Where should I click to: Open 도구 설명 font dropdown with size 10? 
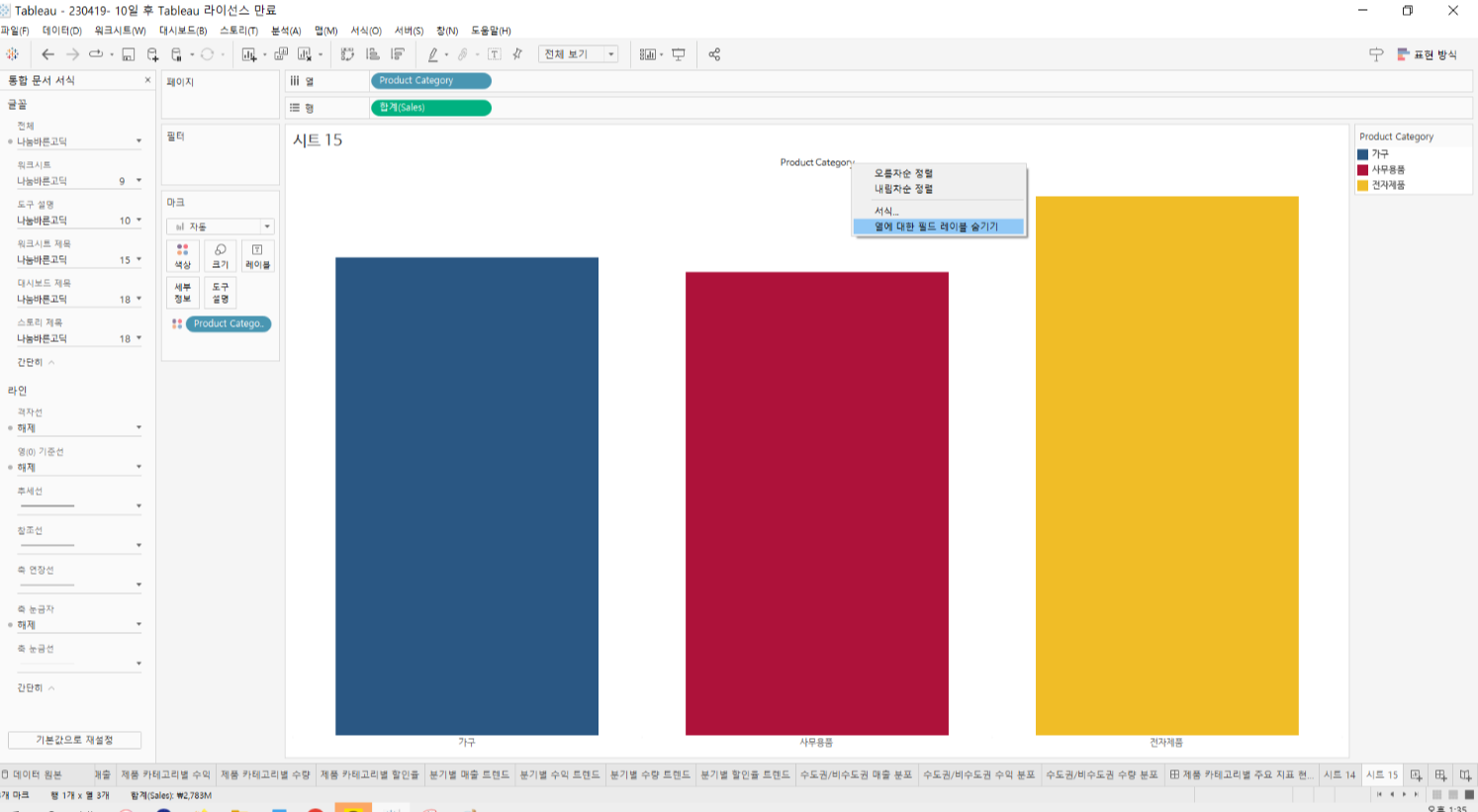(79, 221)
